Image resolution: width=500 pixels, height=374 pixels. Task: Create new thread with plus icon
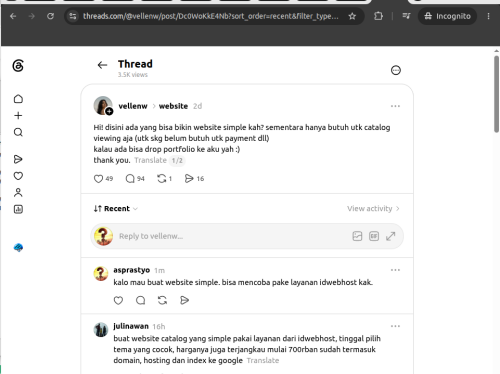18,115
